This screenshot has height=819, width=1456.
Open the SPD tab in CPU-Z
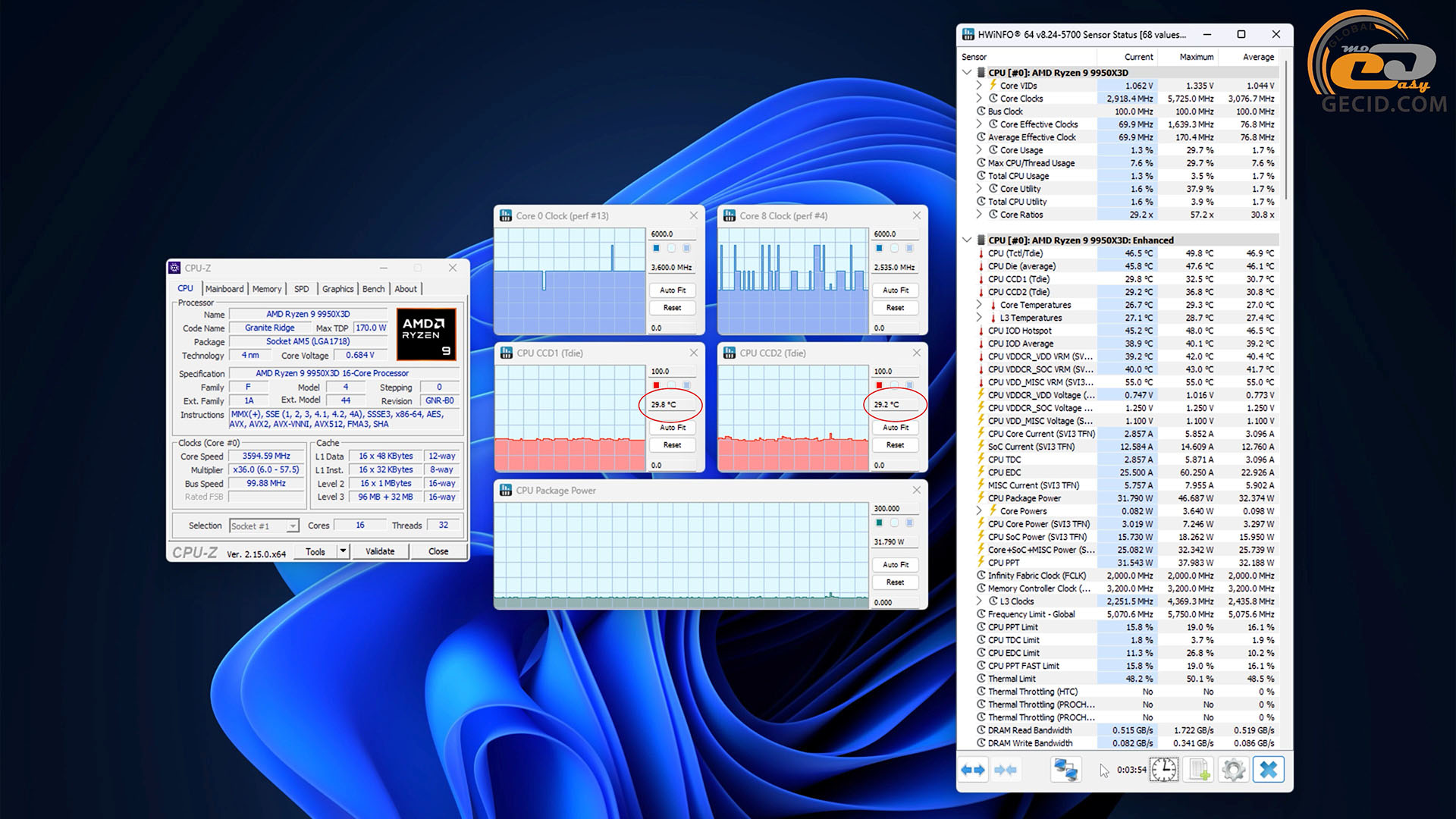pos(302,289)
